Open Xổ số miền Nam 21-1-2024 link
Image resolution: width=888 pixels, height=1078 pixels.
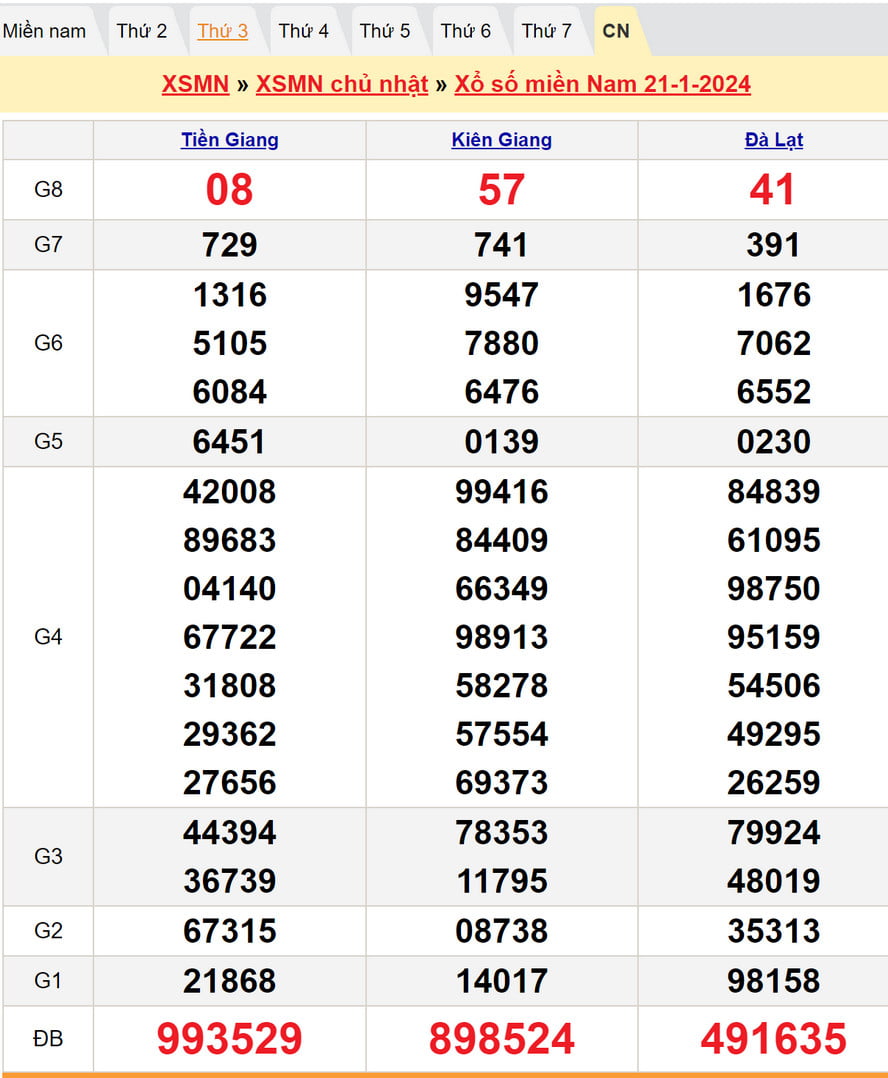602,84
